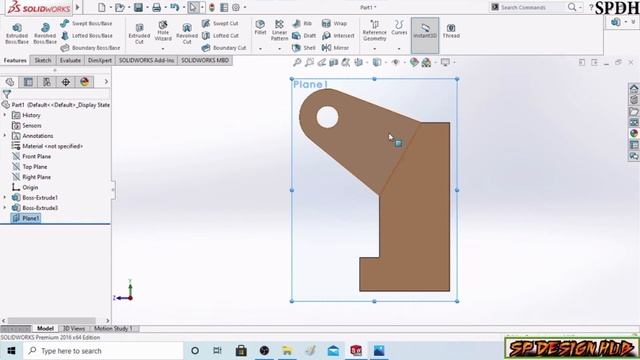Switch to the Evaluate ribbon tab
This screenshot has height=360, width=640.
tap(70, 60)
